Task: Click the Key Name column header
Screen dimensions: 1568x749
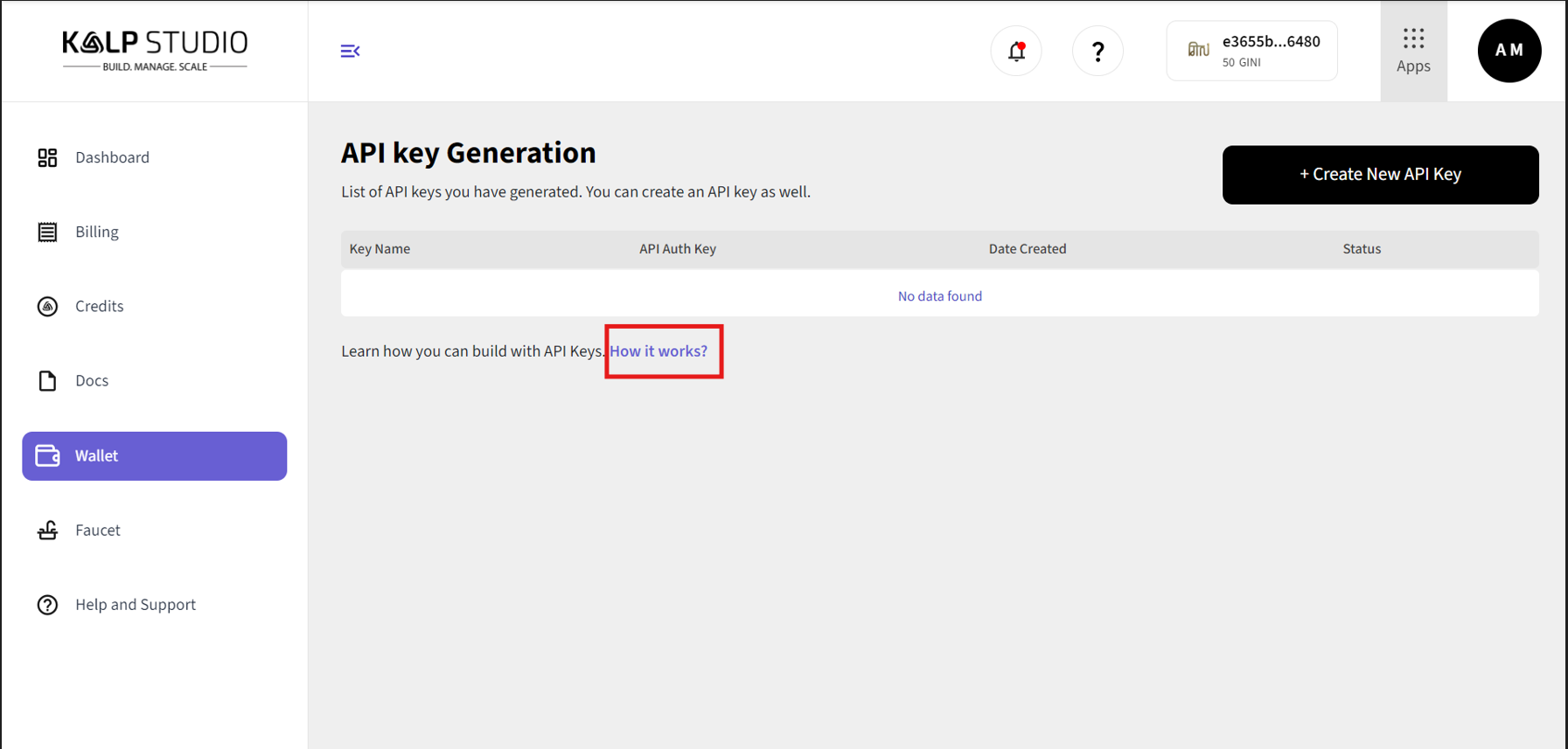Action: coord(380,249)
